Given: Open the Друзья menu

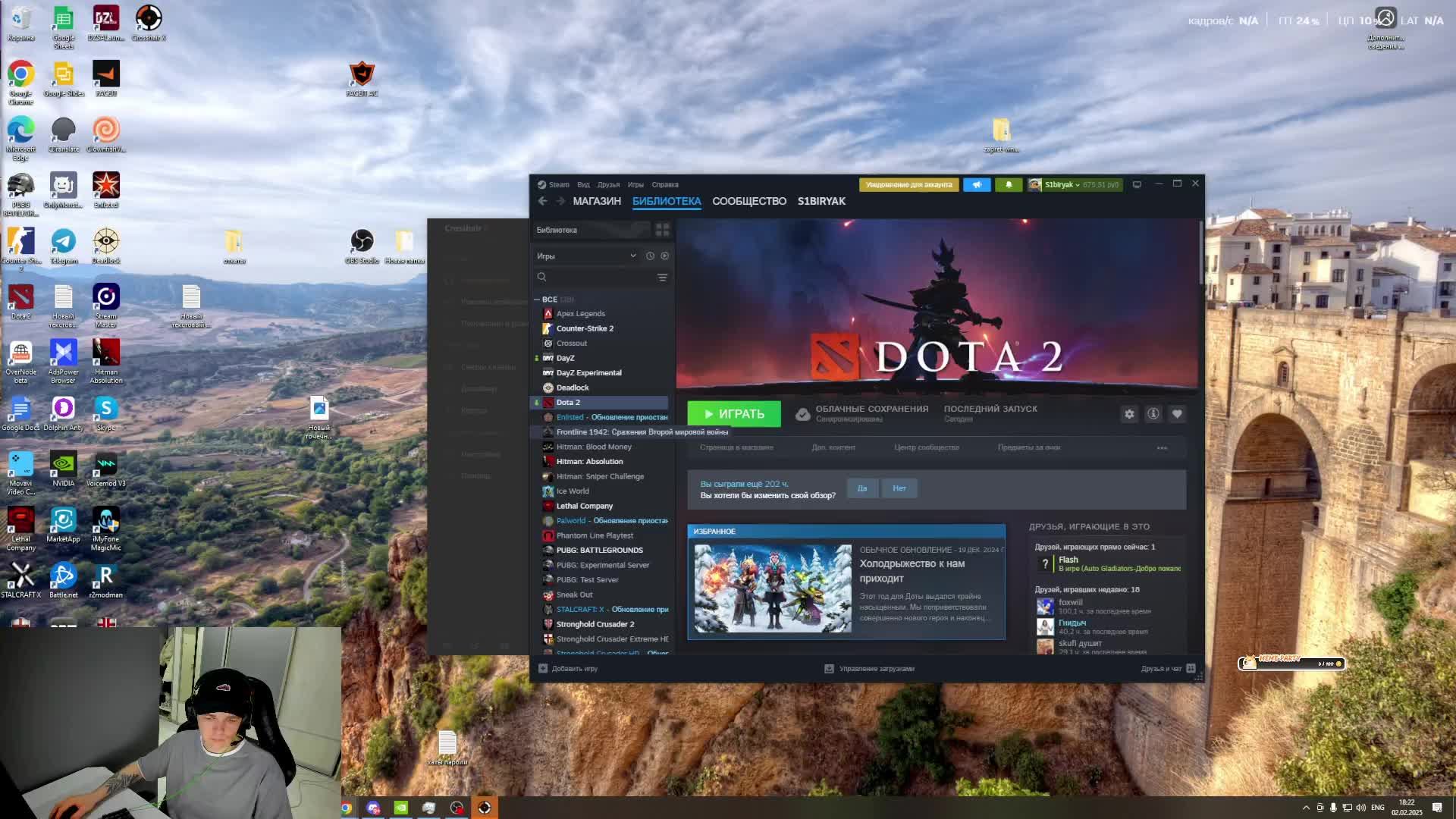Looking at the screenshot, I should (608, 185).
